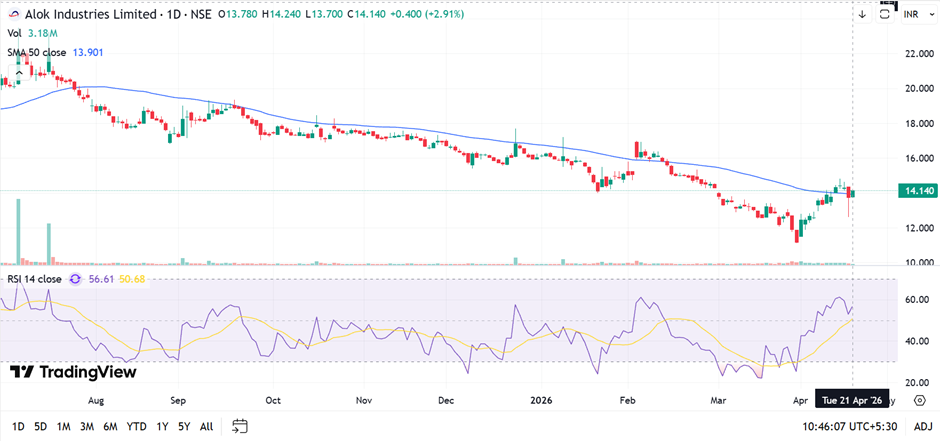Show the 5Y time range
Screen dimensions: 940x441
pos(184,426)
